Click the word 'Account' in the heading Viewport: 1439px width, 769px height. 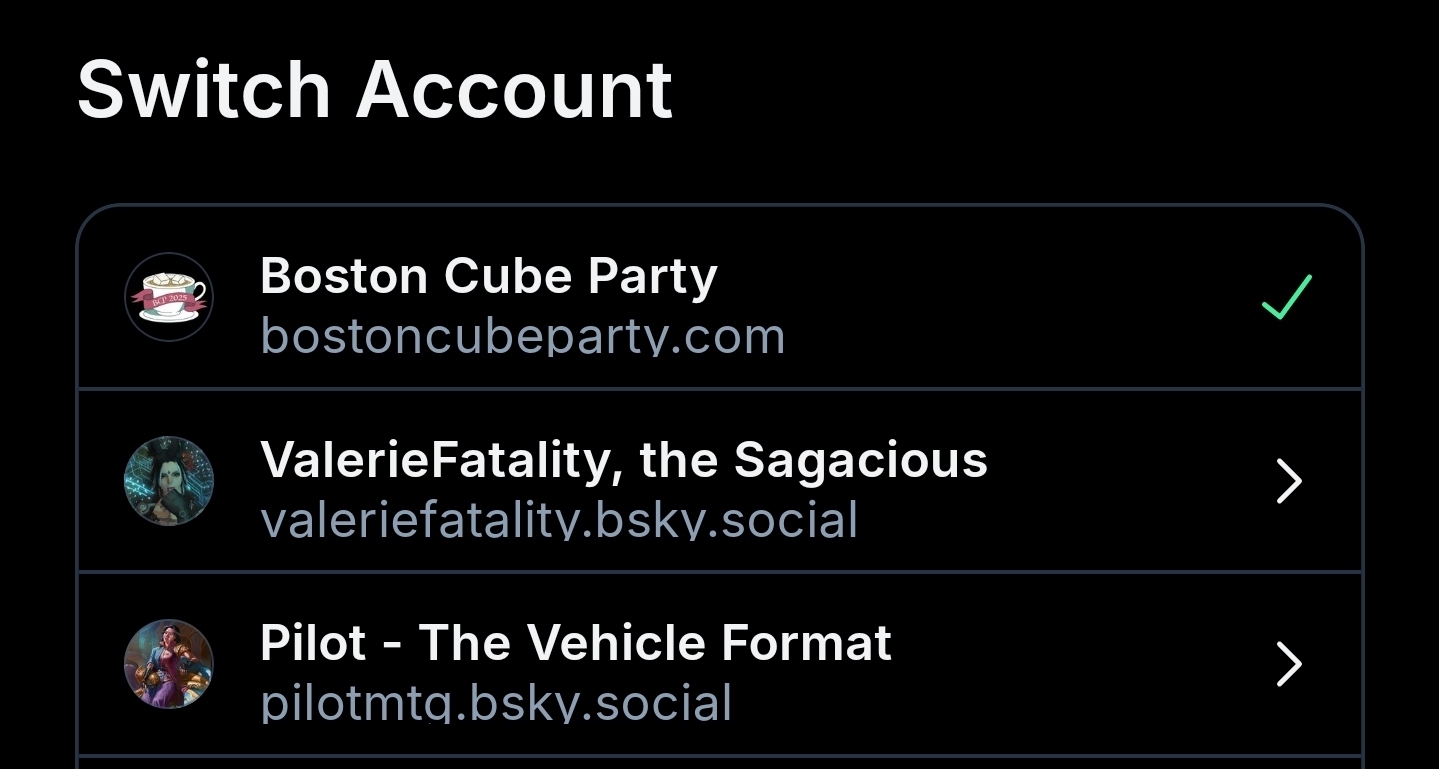(514, 90)
